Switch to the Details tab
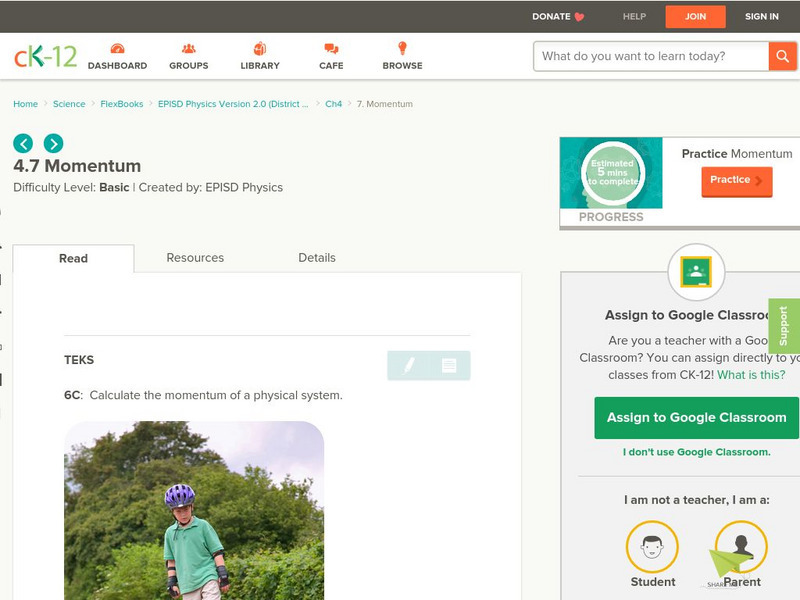This screenshot has width=800, height=600. [317, 258]
